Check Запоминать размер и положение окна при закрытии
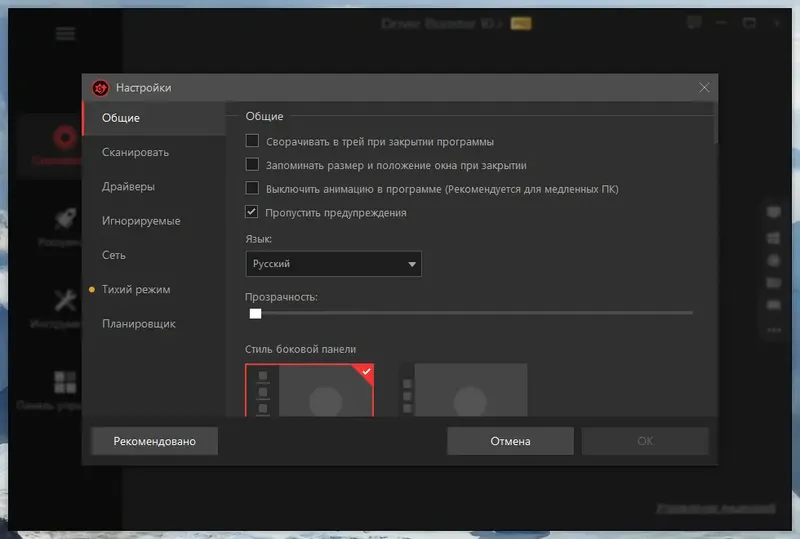Viewport: 800px width, 539px height. pos(252,164)
